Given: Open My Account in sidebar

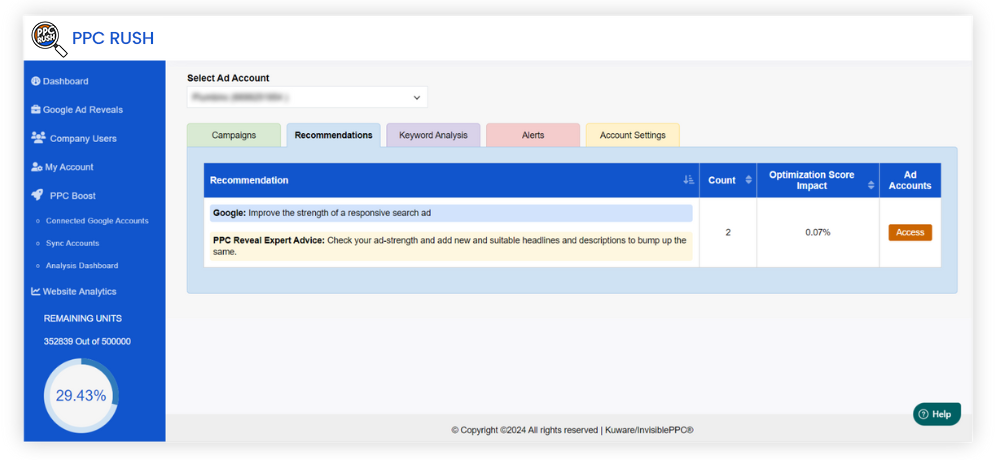Looking at the screenshot, I should [x=62, y=167].
